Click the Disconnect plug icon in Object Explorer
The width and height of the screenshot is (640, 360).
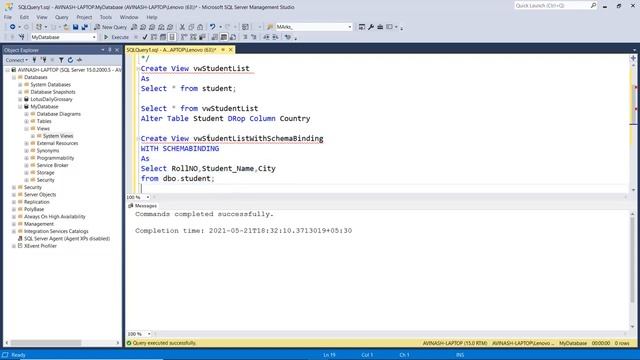tap(44, 60)
